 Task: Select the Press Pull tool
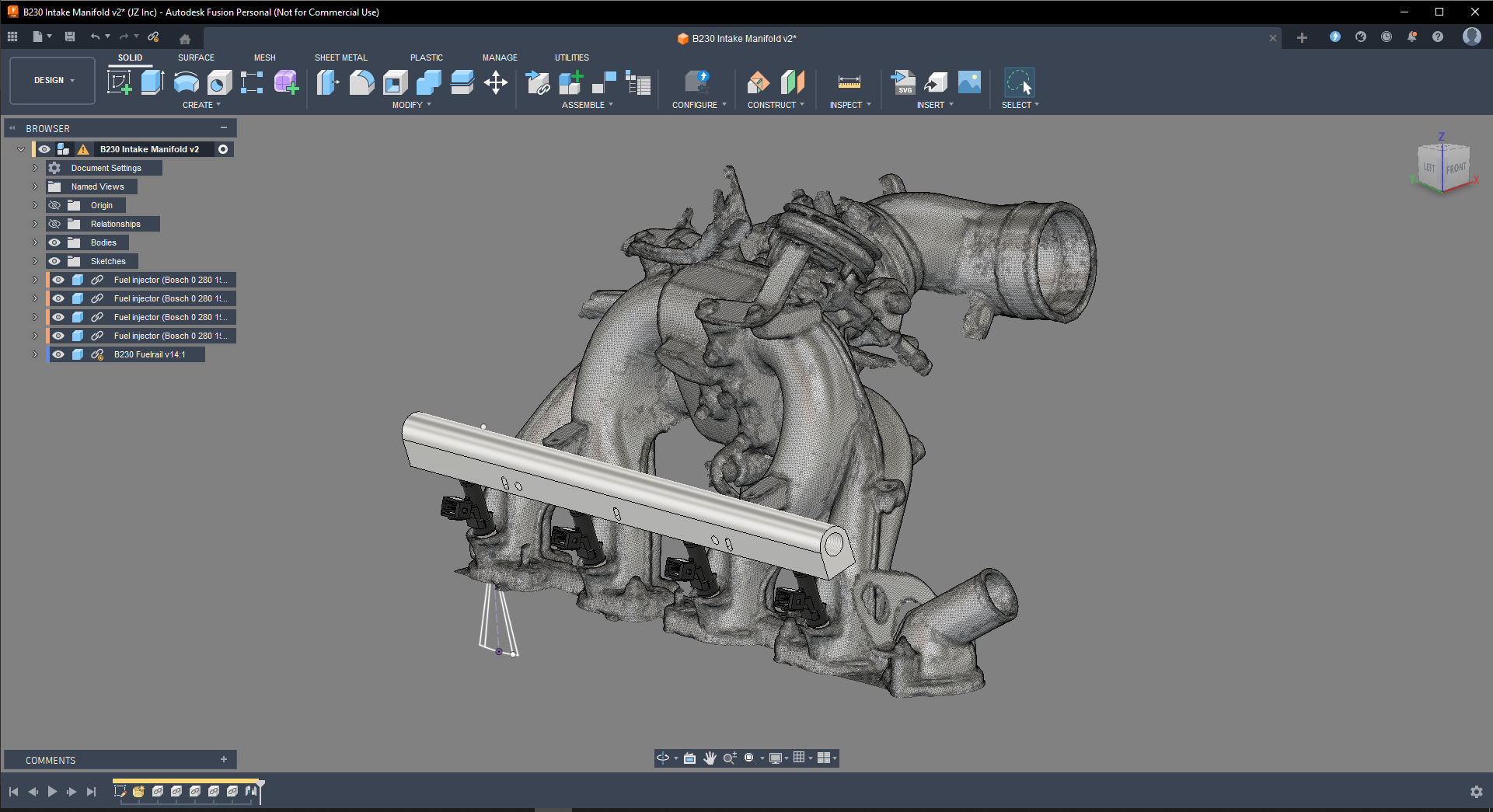[328, 82]
